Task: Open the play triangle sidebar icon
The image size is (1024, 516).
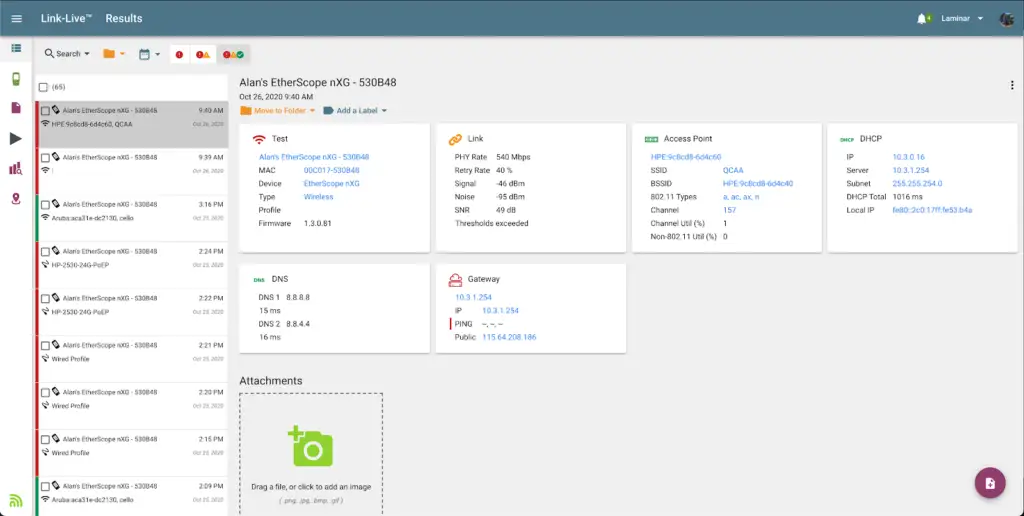Action: 16,138
